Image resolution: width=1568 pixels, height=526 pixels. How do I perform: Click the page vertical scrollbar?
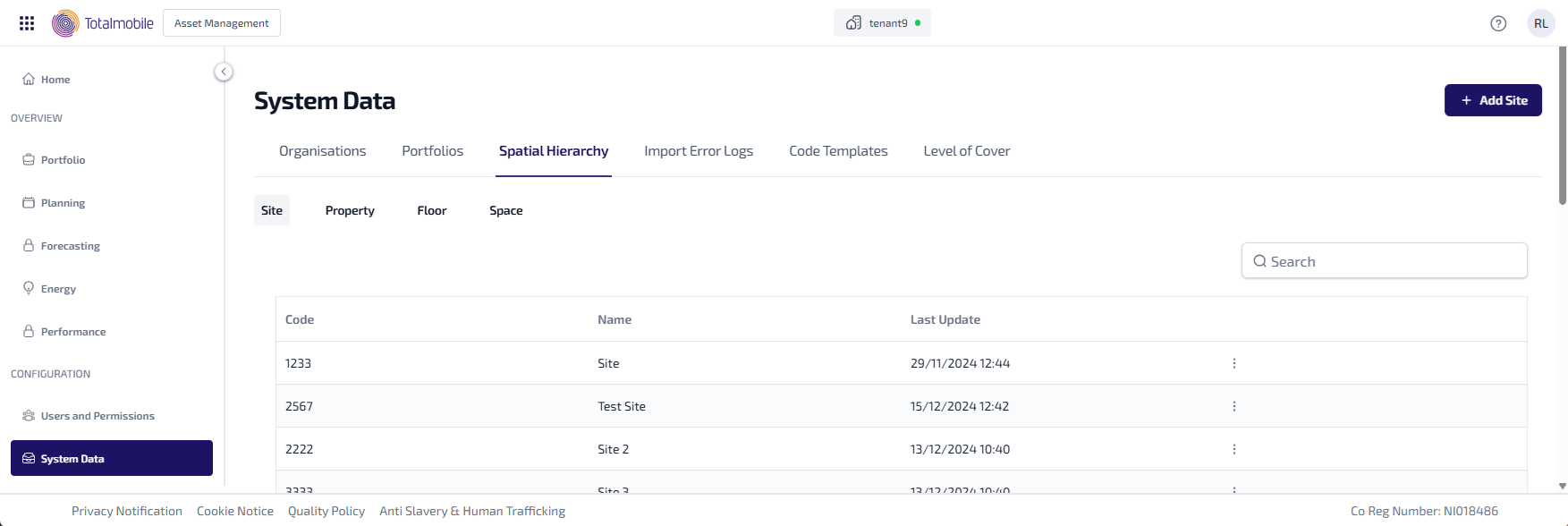pos(1562,125)
